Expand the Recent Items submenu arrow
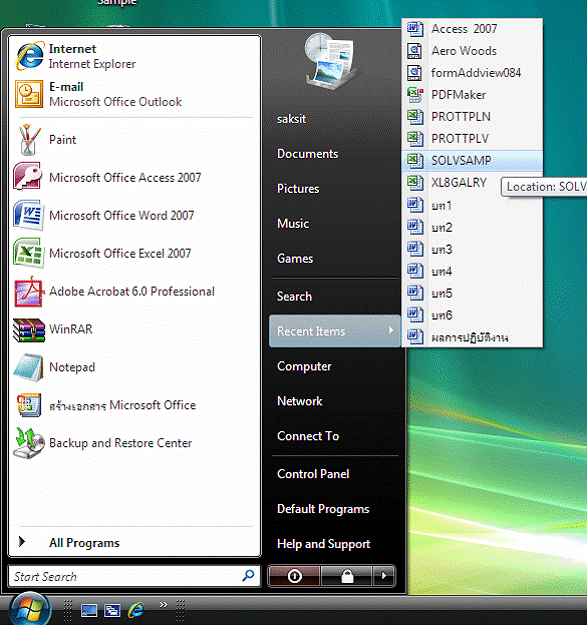Screen dimensions: 587x625 pyautogui.click(x=391, y=330)
